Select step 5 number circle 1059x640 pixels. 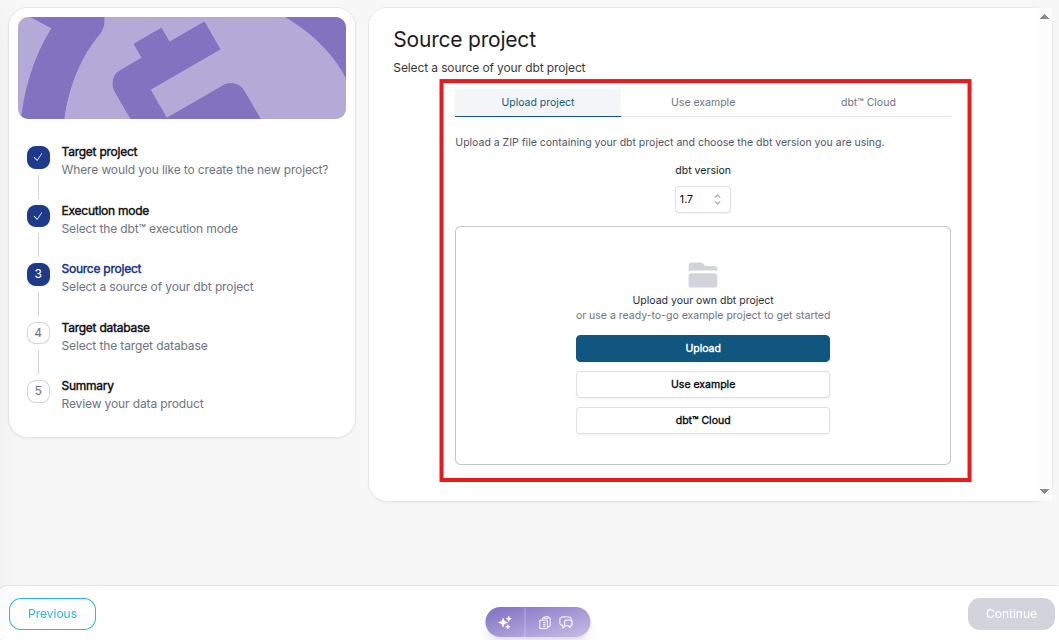pos(38,391)
